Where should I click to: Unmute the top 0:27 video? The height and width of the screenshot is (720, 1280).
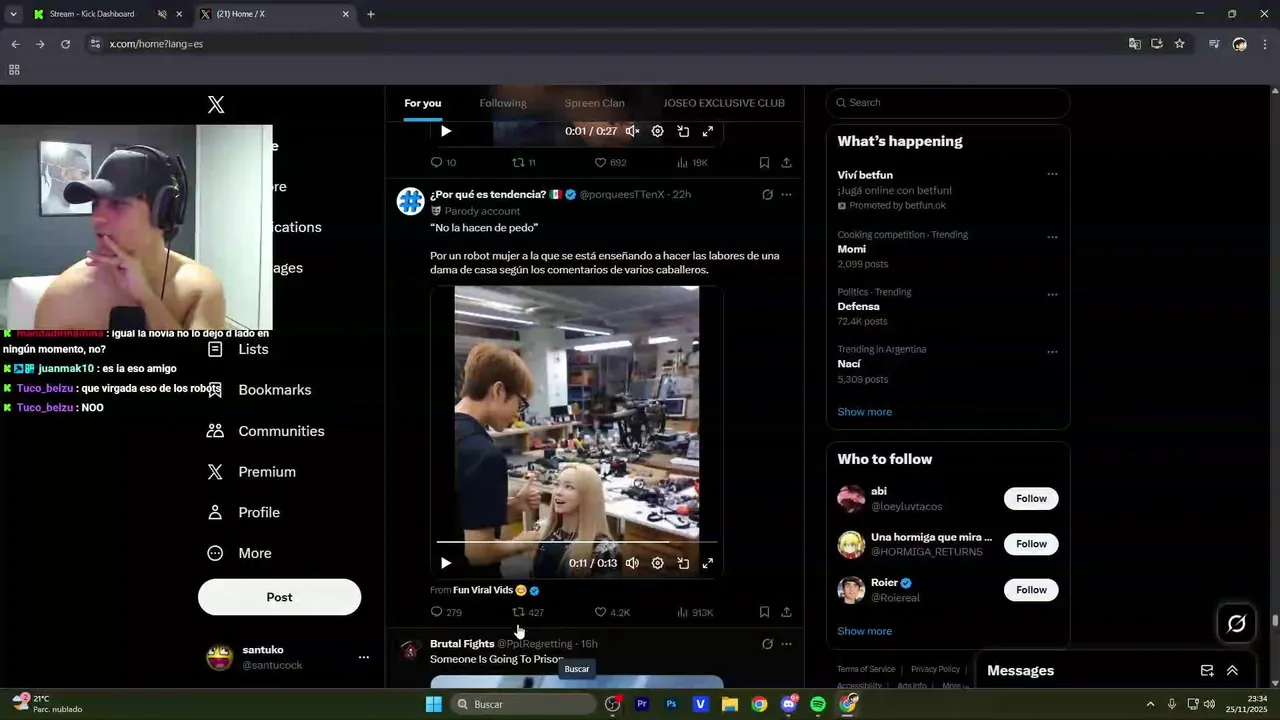[632, 131]
